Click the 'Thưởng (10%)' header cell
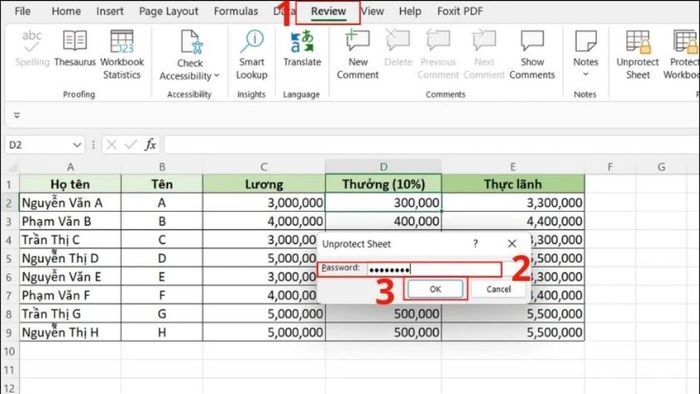 tap(383, 184)
